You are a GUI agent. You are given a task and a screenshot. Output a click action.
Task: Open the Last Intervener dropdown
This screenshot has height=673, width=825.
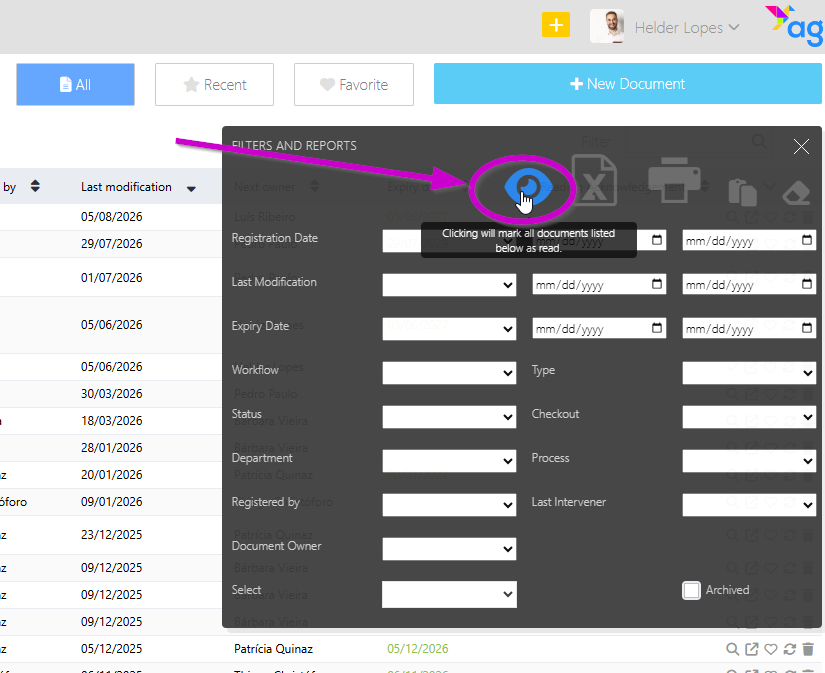tap(749, 505)
